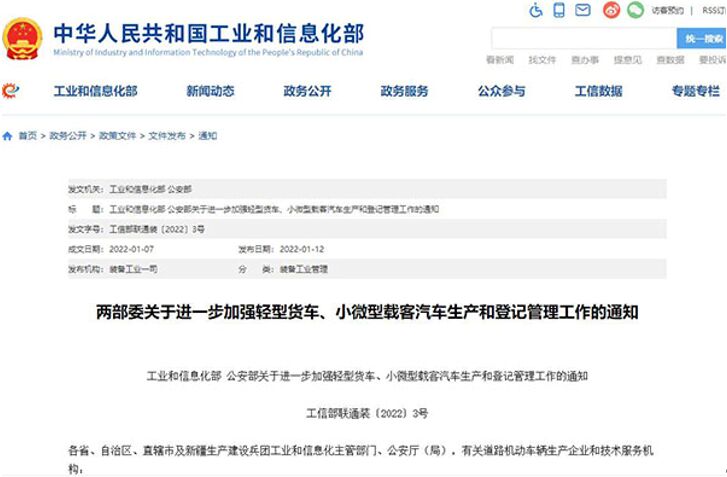Click the 发文字号 value 工信部联通装〔2022〕3号
727x477 pixels.
point(157,229)
